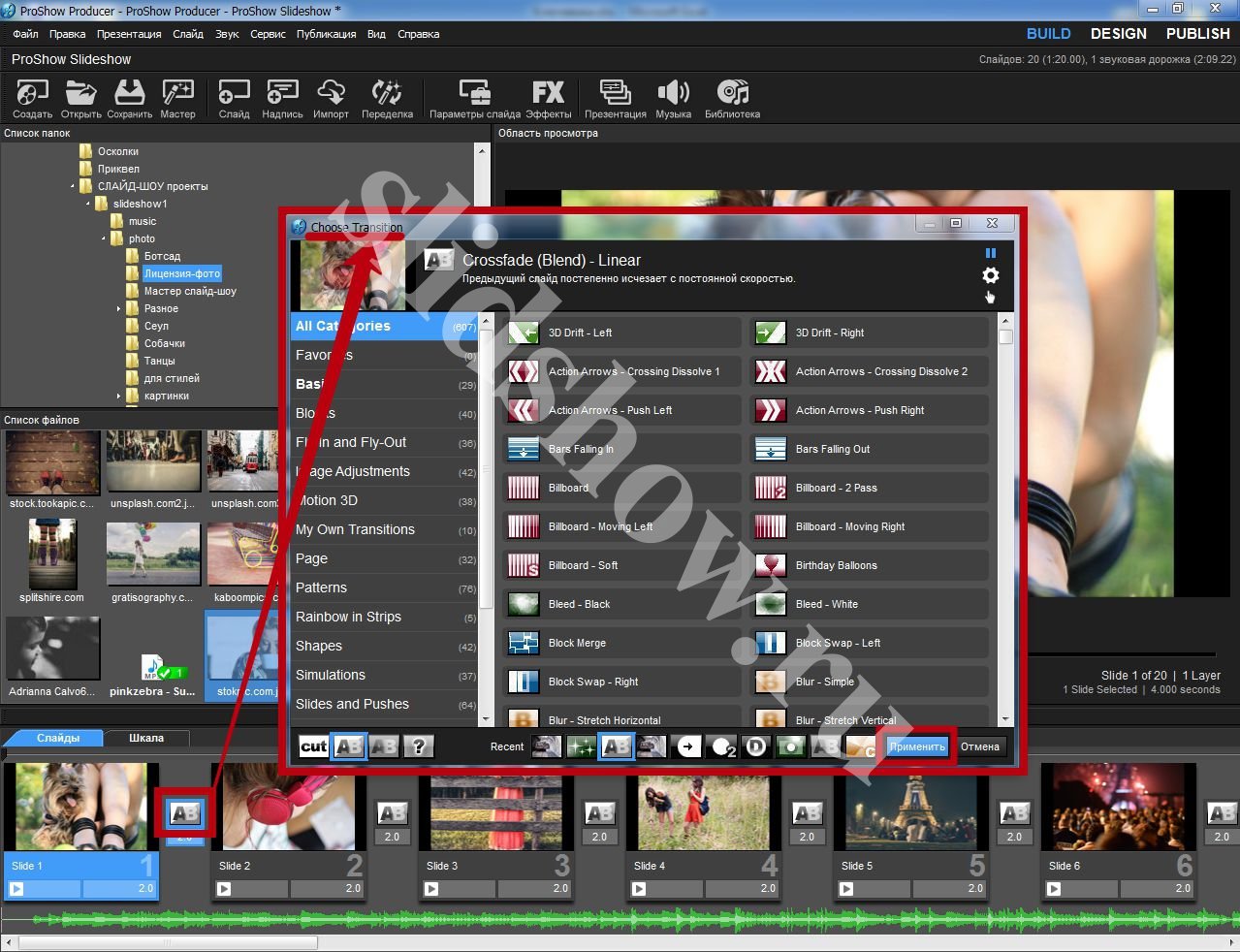This screenshot has width=1240, height=952.
Task: Expand the Разное folder in tree
Action: click(x=119, y=309)
